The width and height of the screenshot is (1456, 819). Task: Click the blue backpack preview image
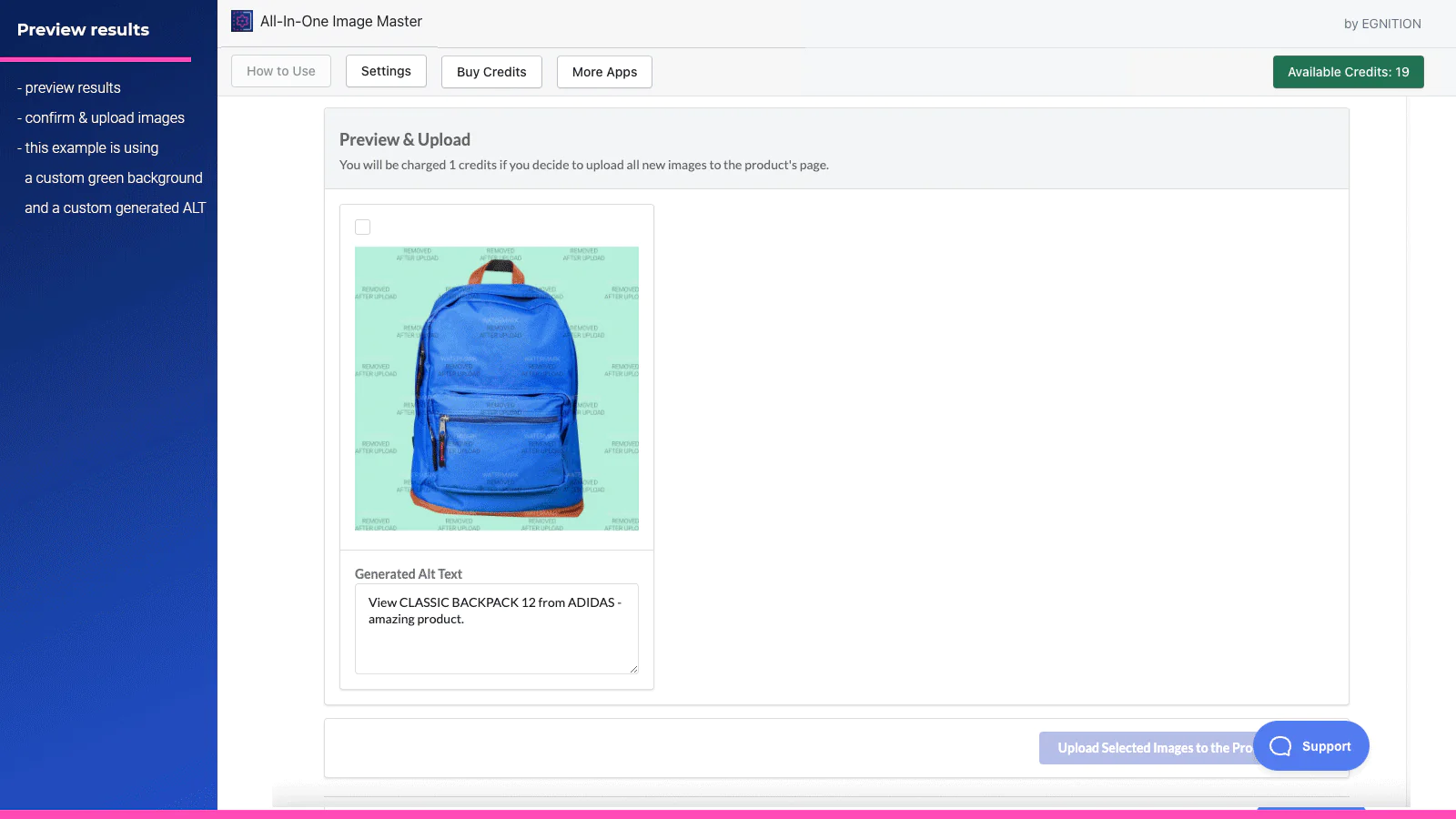[497, 389]
